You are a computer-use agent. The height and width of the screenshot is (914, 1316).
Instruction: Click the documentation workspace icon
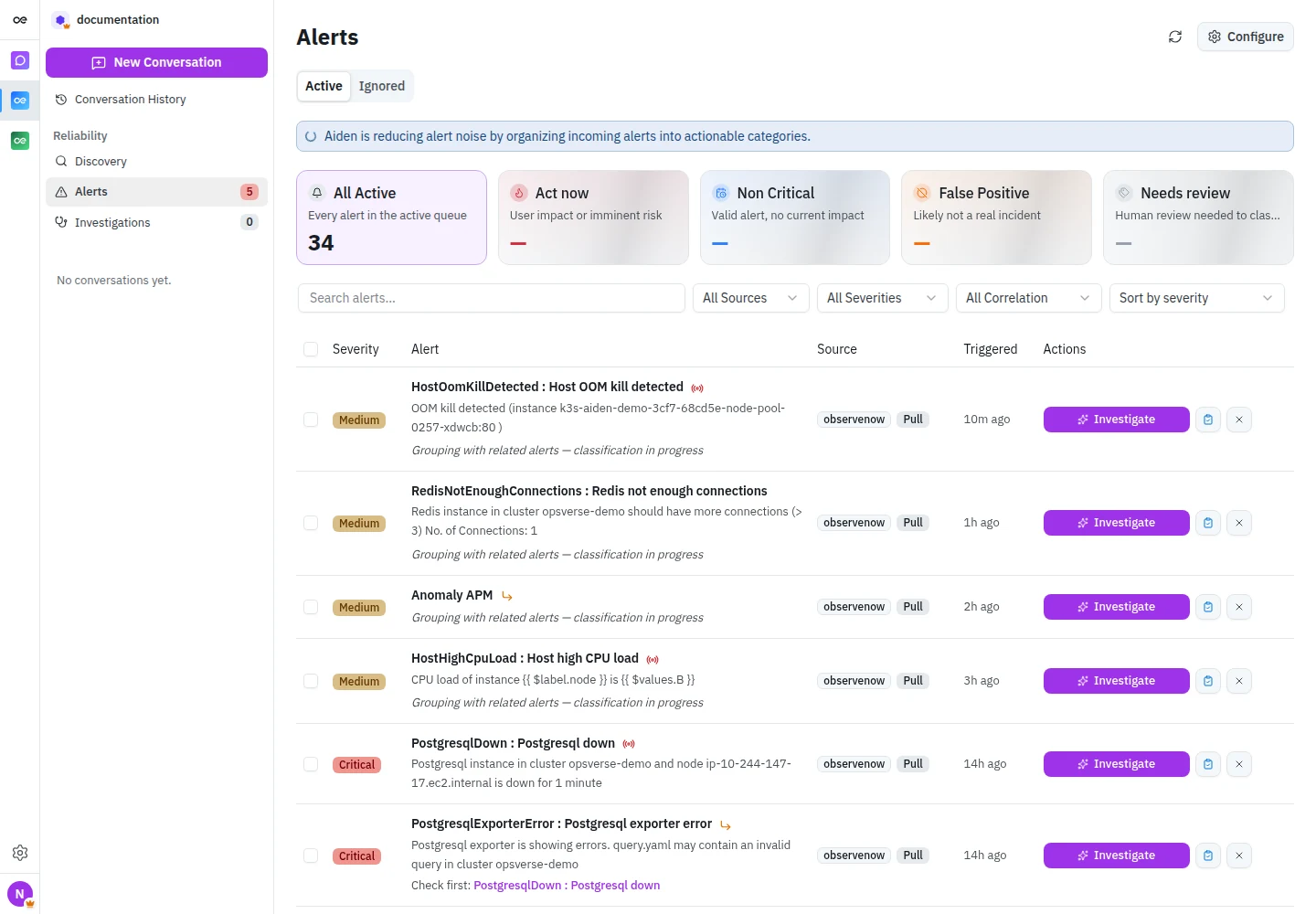[61, 20]
